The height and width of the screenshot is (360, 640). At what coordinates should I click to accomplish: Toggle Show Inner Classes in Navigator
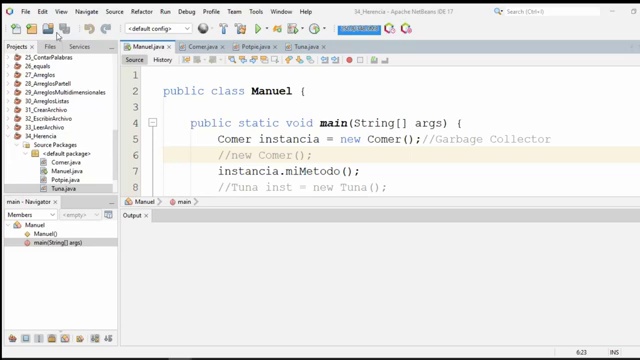click(65, 338)
